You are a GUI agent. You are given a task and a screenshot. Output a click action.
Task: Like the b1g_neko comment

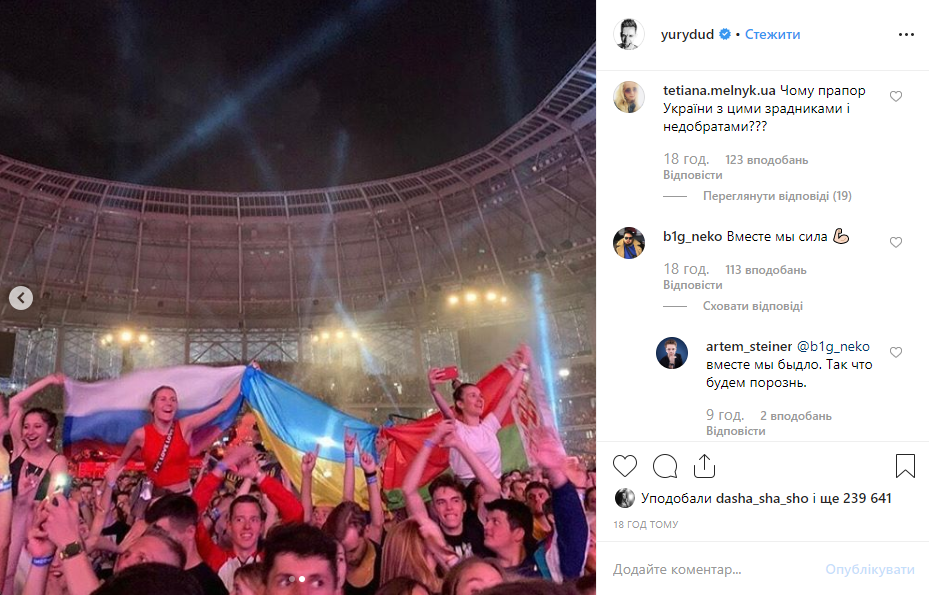896,242
